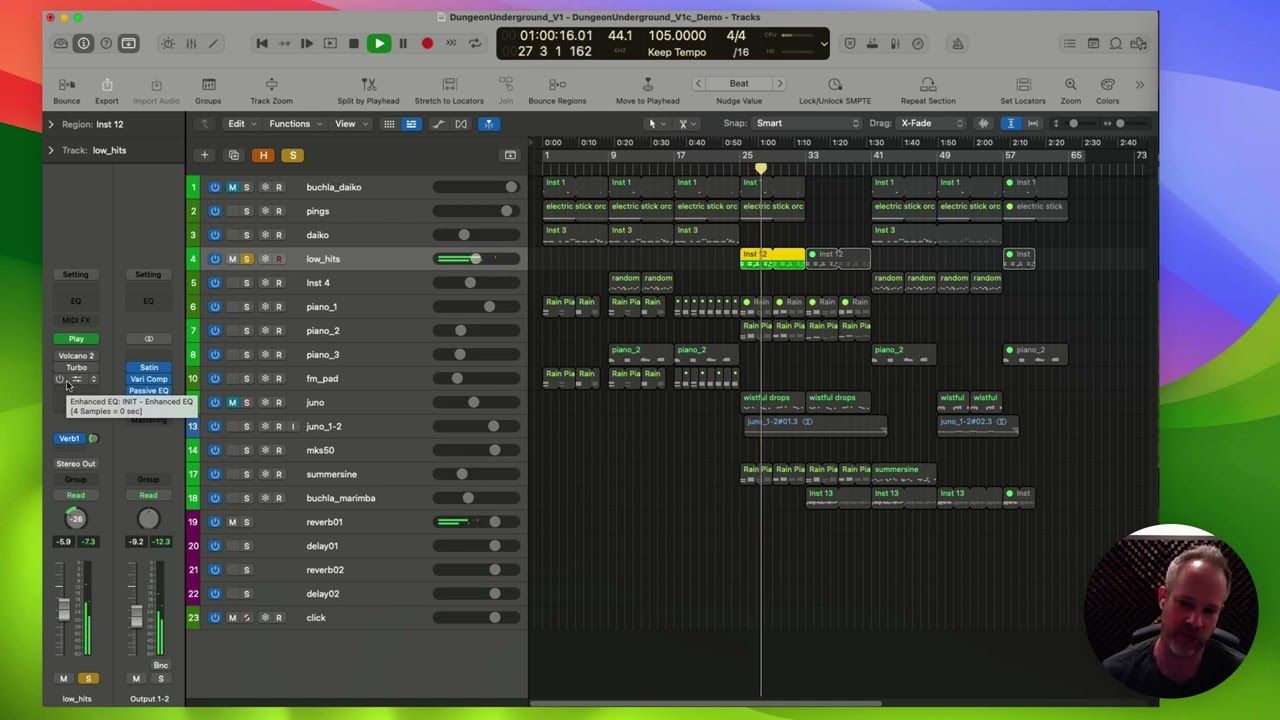
Task: Click nudge value right arrow
Action: [x=780, y=84]
